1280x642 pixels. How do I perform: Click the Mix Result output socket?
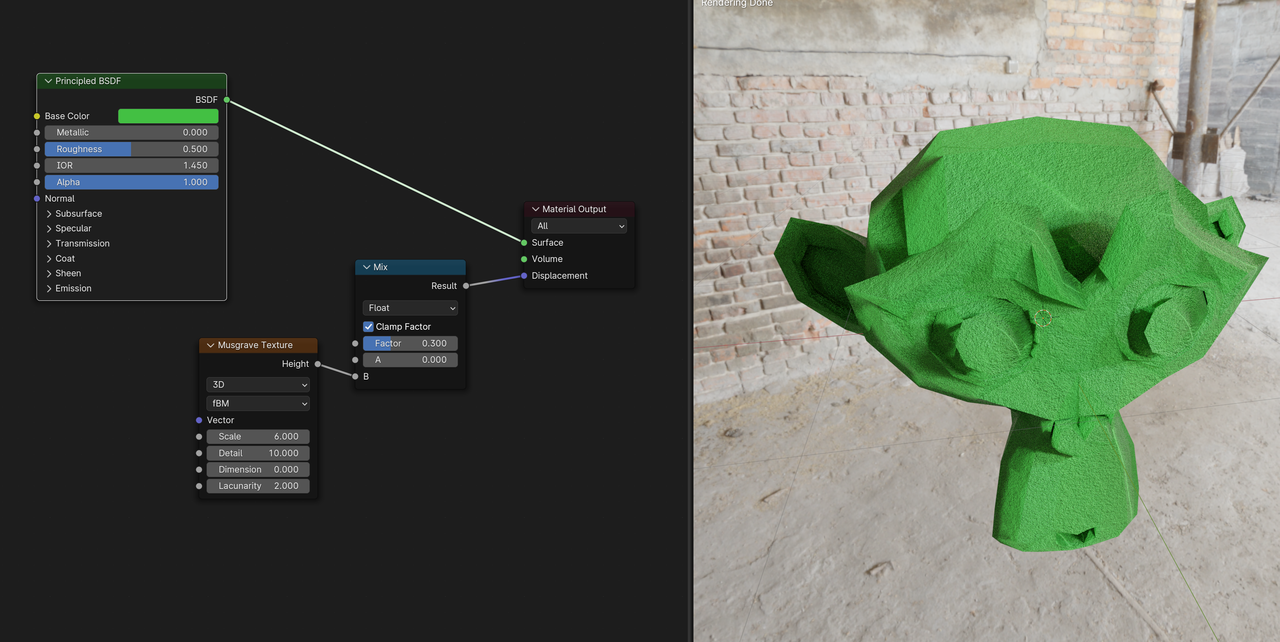coord(466,286)
